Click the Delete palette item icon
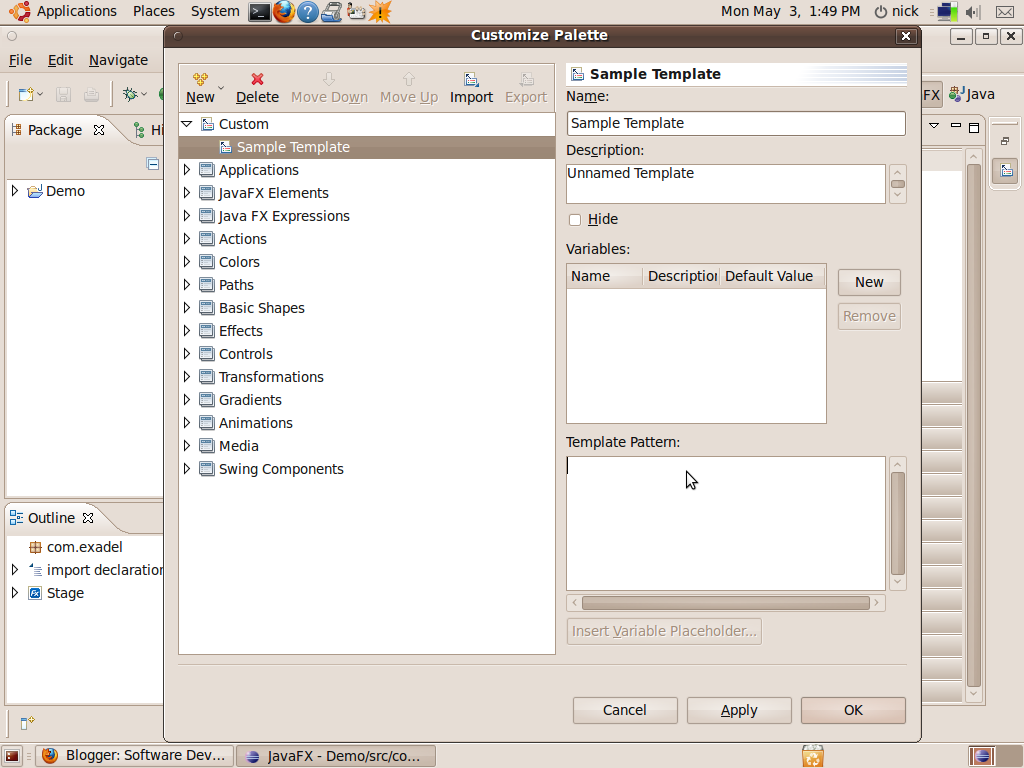1024x768 pixels. tap(257, 78)
